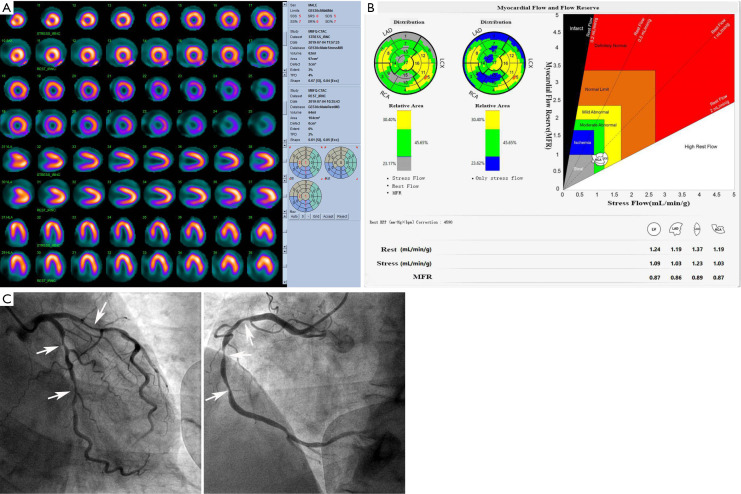The height and width of the screenshot is (494, 741).
Task: Click the Grid button below polar maps
Action: click(x=316, y=216)
